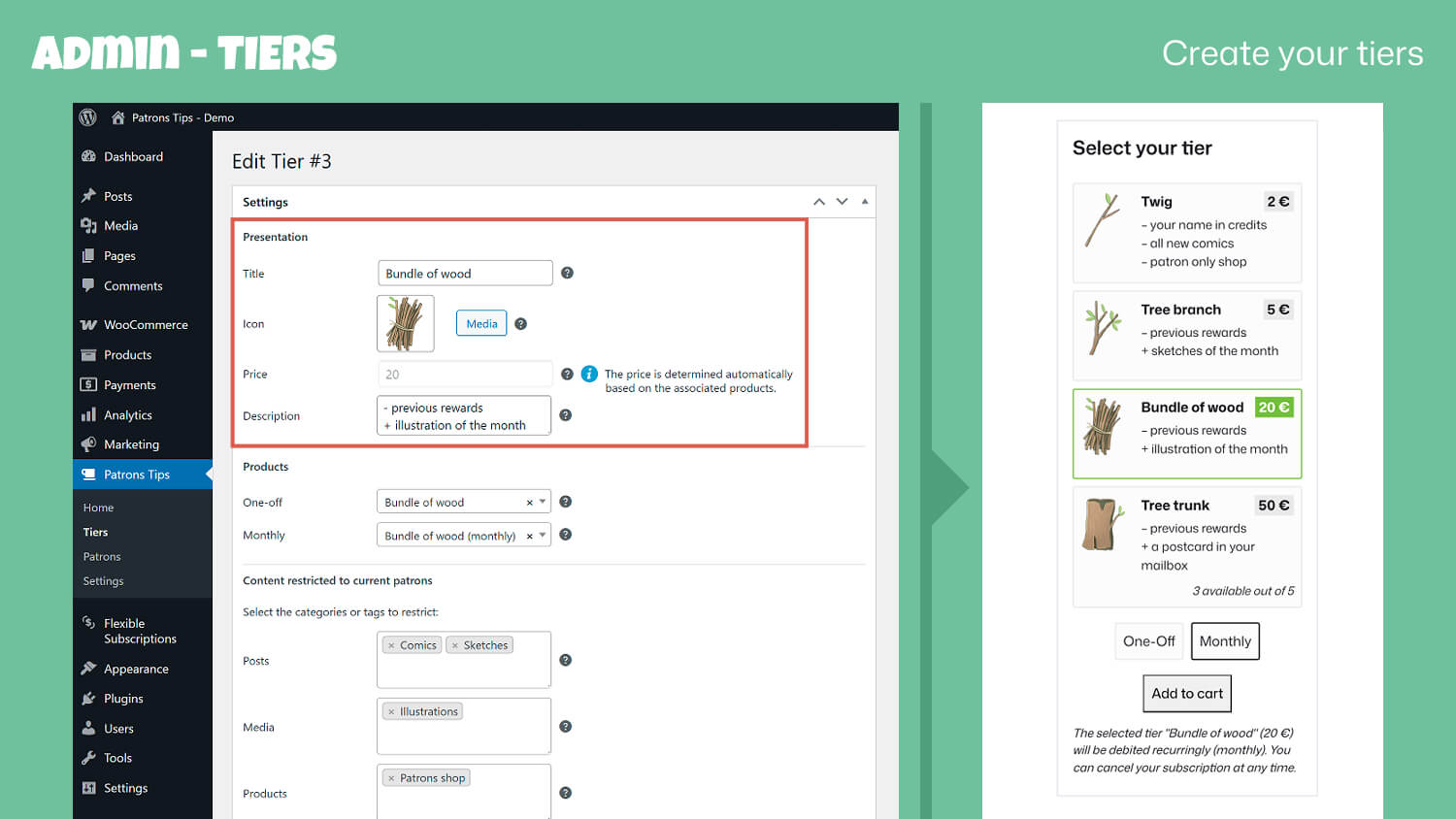Click the bottom Settings sidebar icon
This screenshot has height=819, width=1456.
point(88,787)
